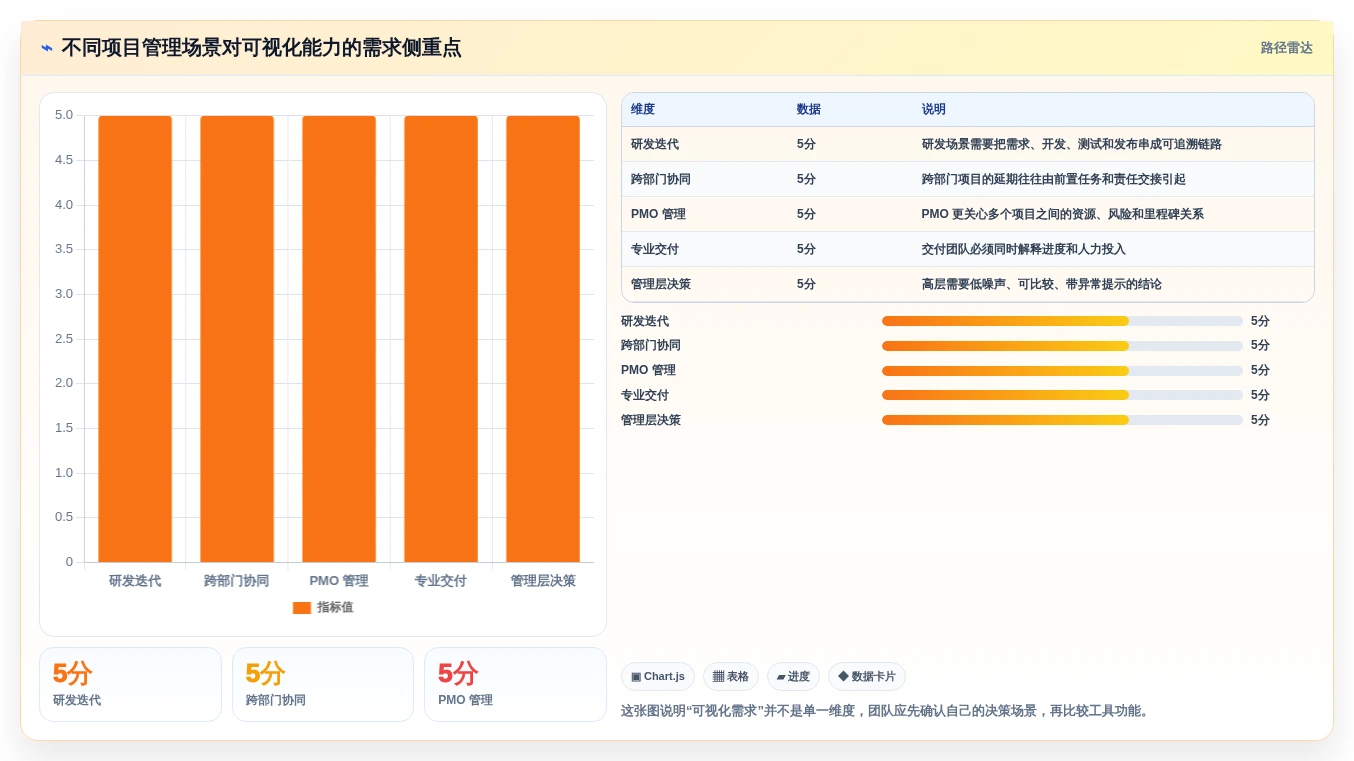Click the 专业交付 progress bar
Image resolution: width=1354 pixels, height=761 pixels.
coord(1062,396)
